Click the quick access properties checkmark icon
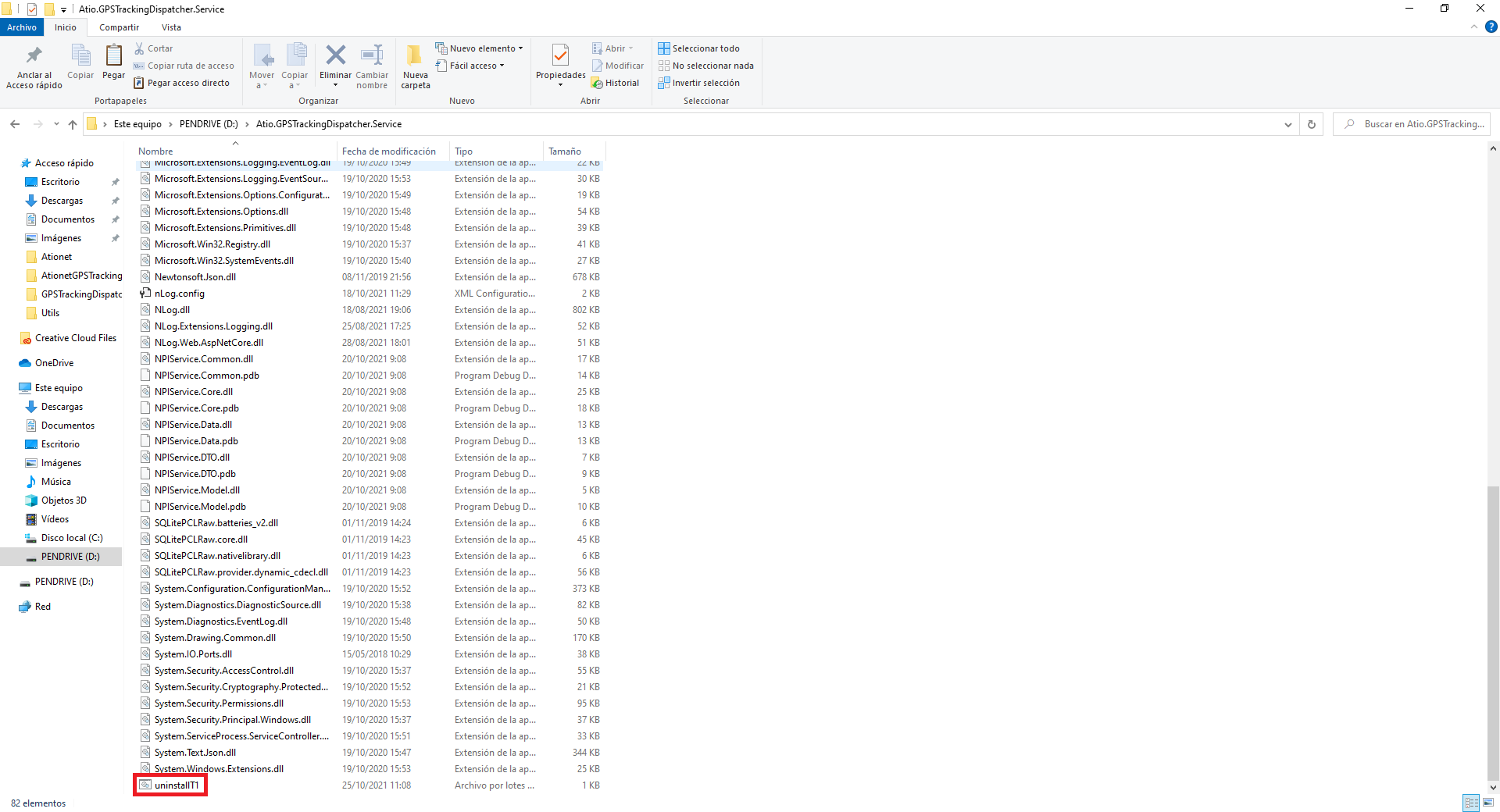The image size is (1500, 812). pyautogui.click(x=32, y=9)
